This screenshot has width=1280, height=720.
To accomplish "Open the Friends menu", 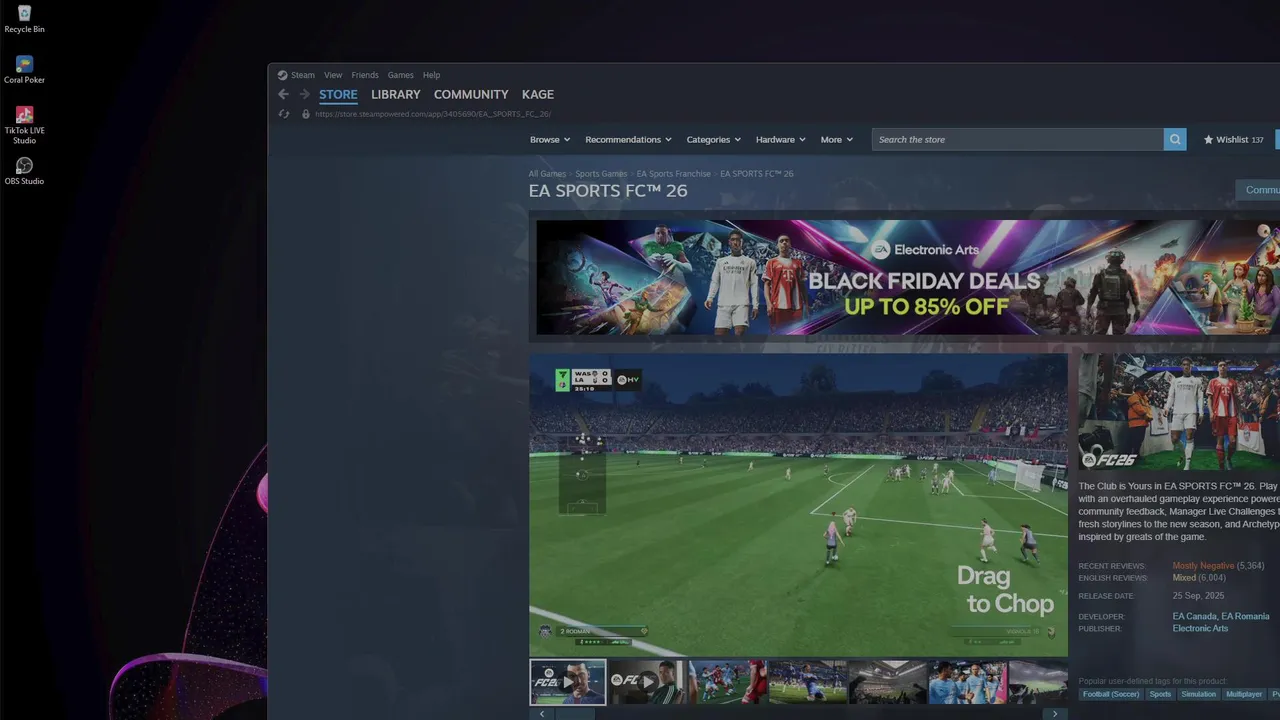I will (365, 75).
